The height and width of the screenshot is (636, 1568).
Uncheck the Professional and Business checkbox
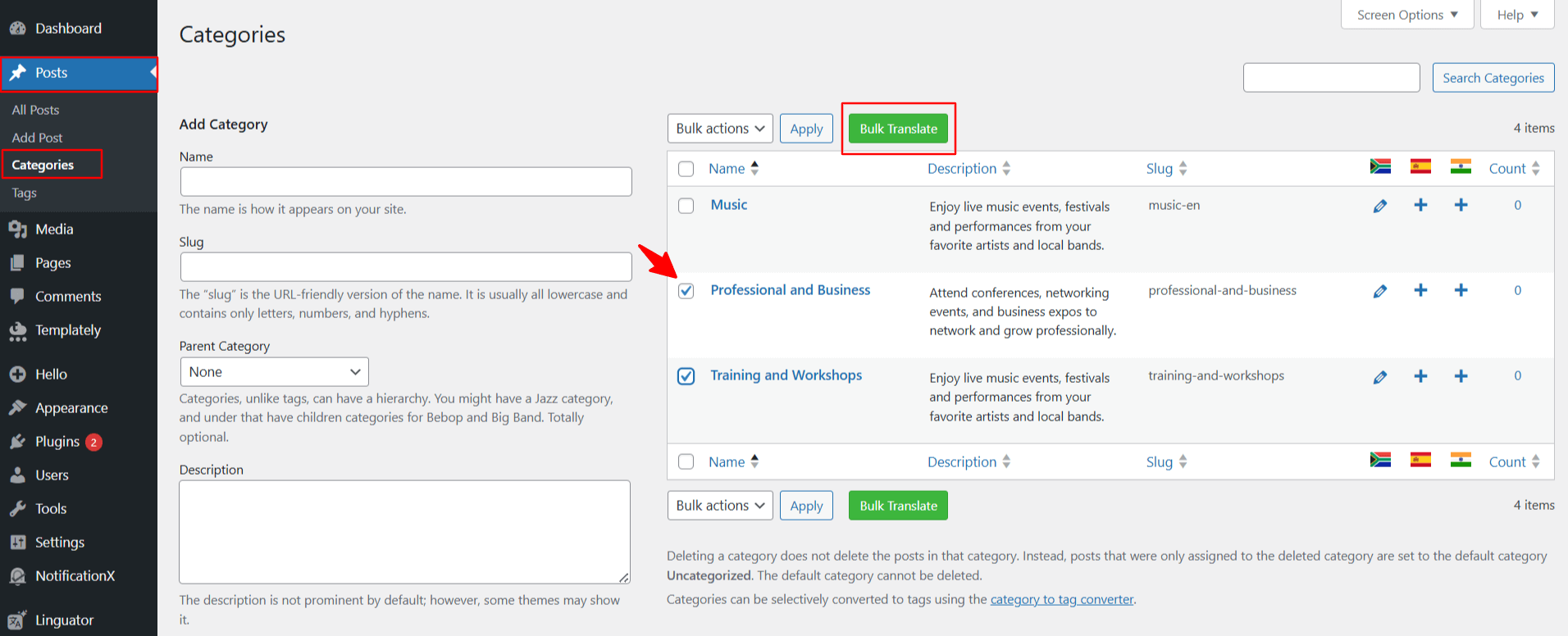point(686,291)
